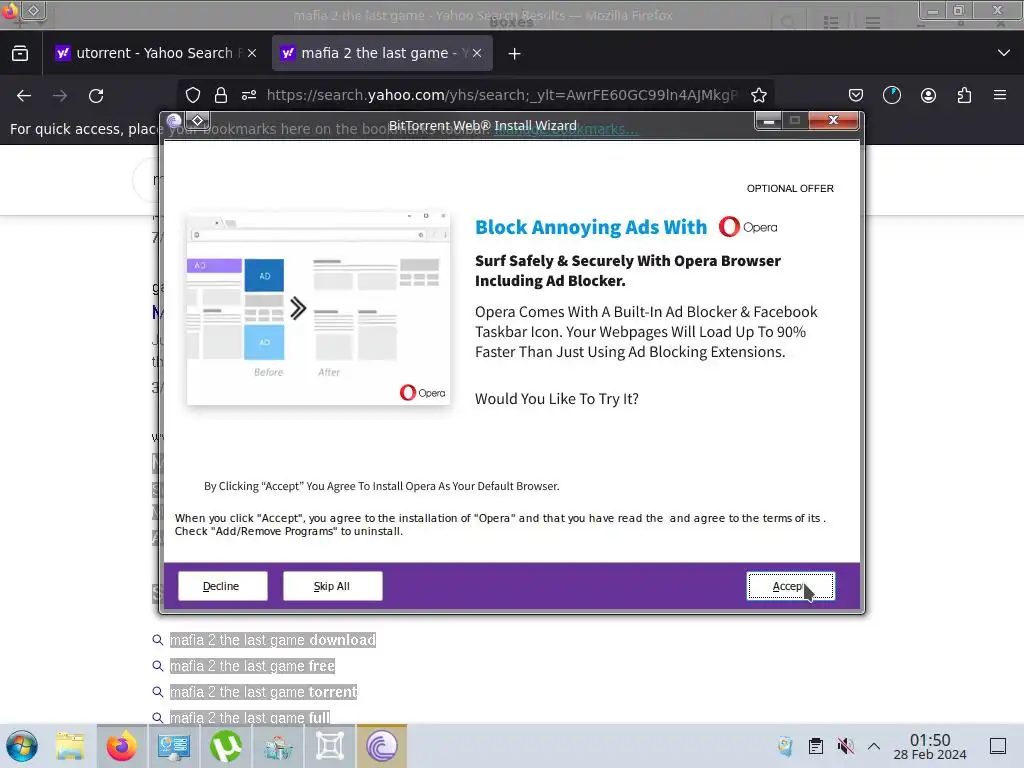Go back in Firefox
Image resolution: width=1024 pixels, height=768 pixels.
(x=24, y=96)
